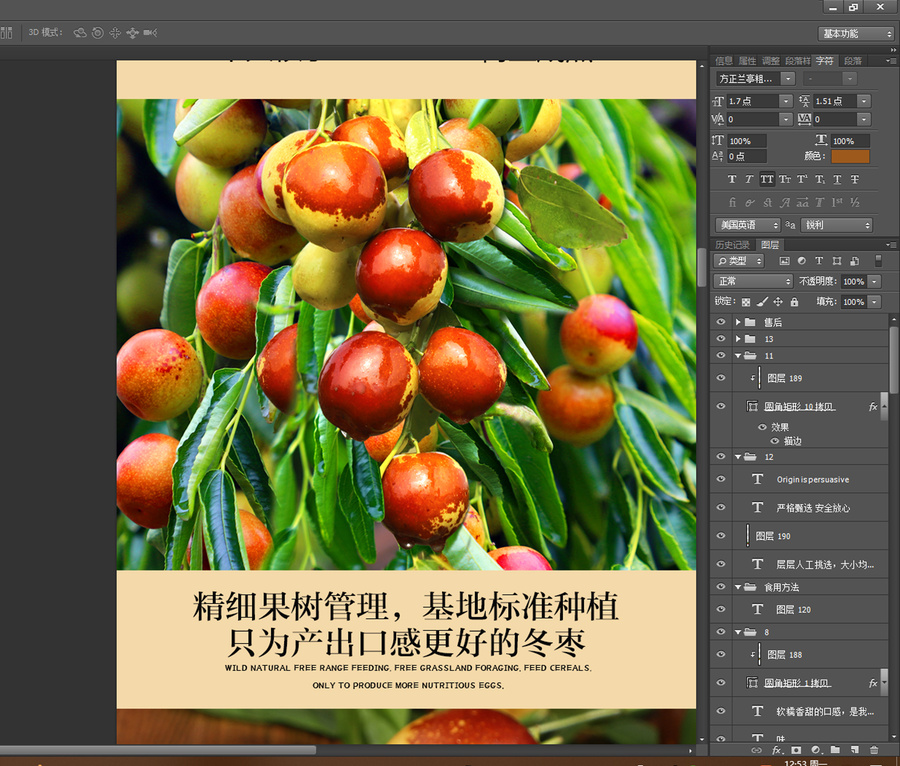Viewport: 900px width, 766px height.
Task: Click the 3D rotate object icon
Action: click(80, 33)
